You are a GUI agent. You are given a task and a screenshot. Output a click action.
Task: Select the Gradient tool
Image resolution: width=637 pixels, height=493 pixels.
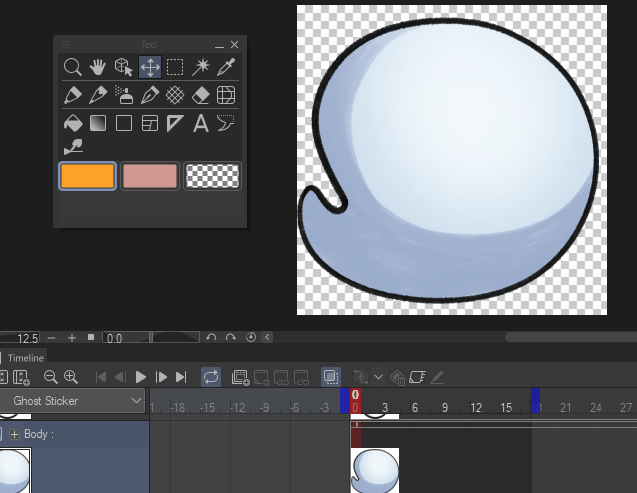[x=98, y=123]
